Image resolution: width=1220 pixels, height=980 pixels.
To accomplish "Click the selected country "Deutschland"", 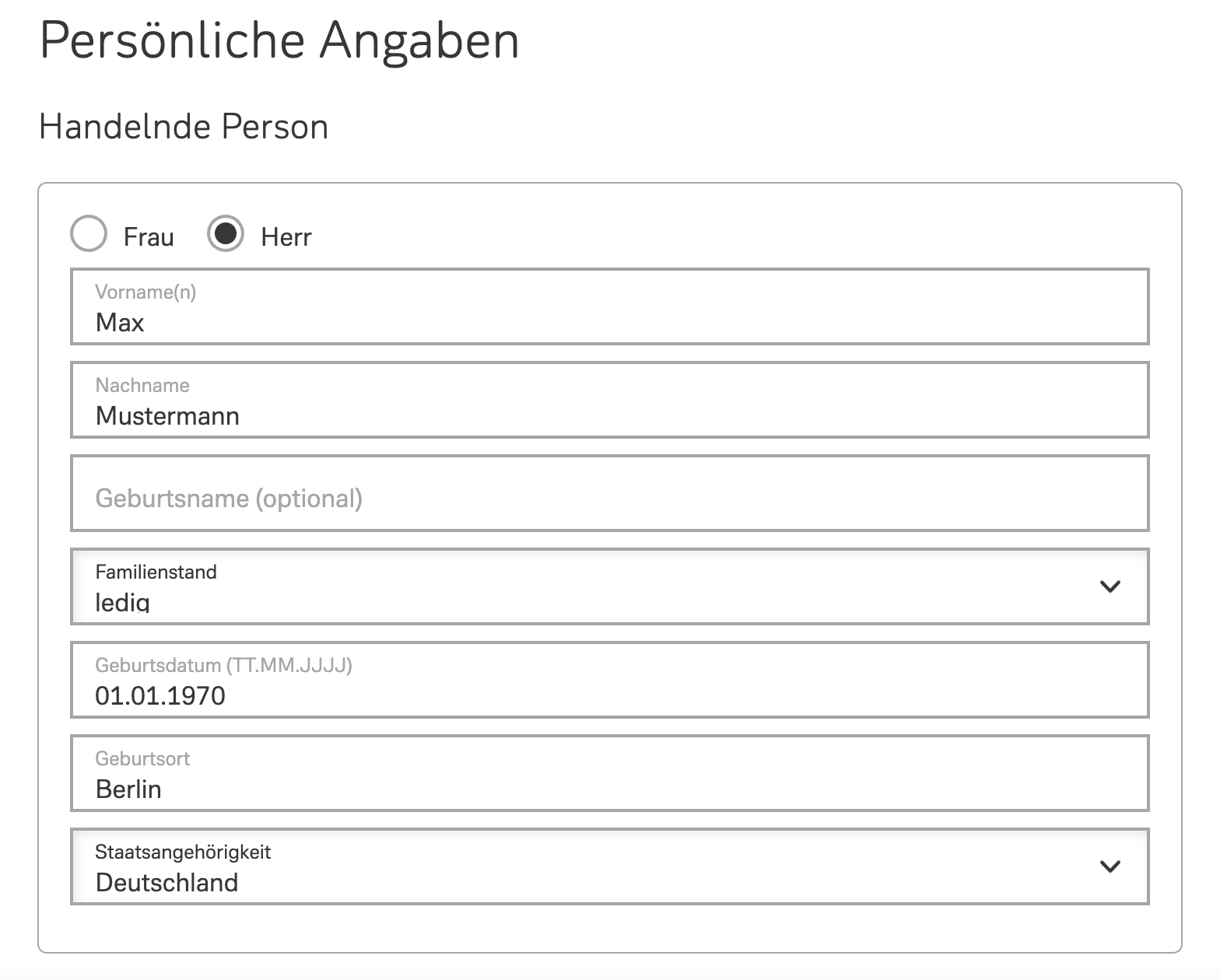I will [167, 883].
